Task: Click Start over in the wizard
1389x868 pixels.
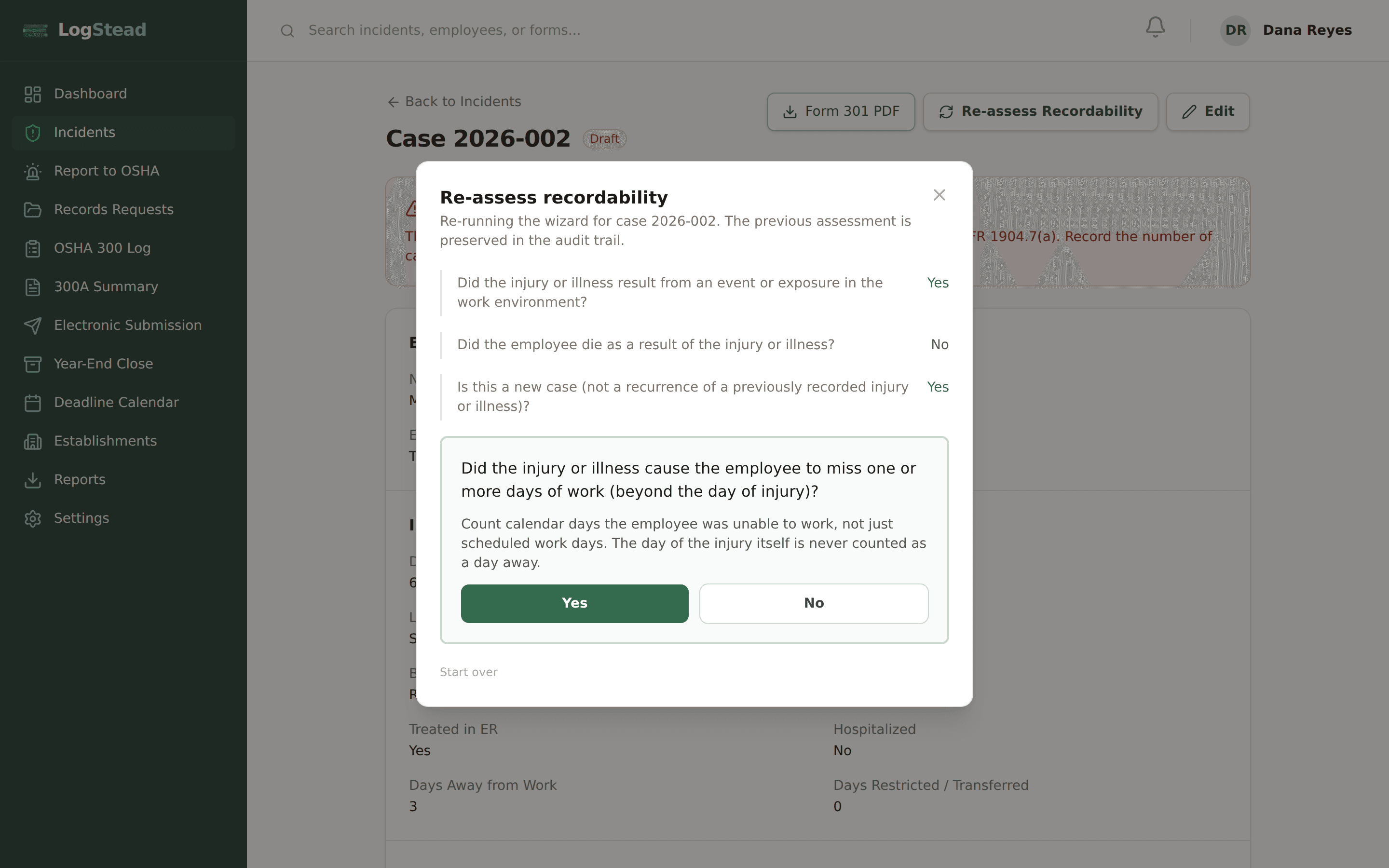Action: [x=468, y=672]
